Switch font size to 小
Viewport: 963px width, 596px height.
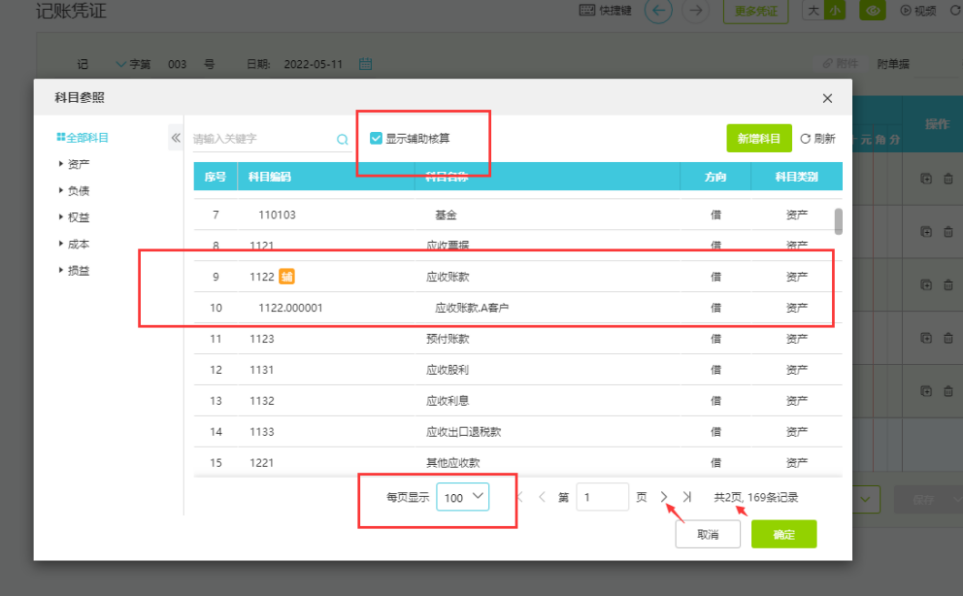pos(835,10)
